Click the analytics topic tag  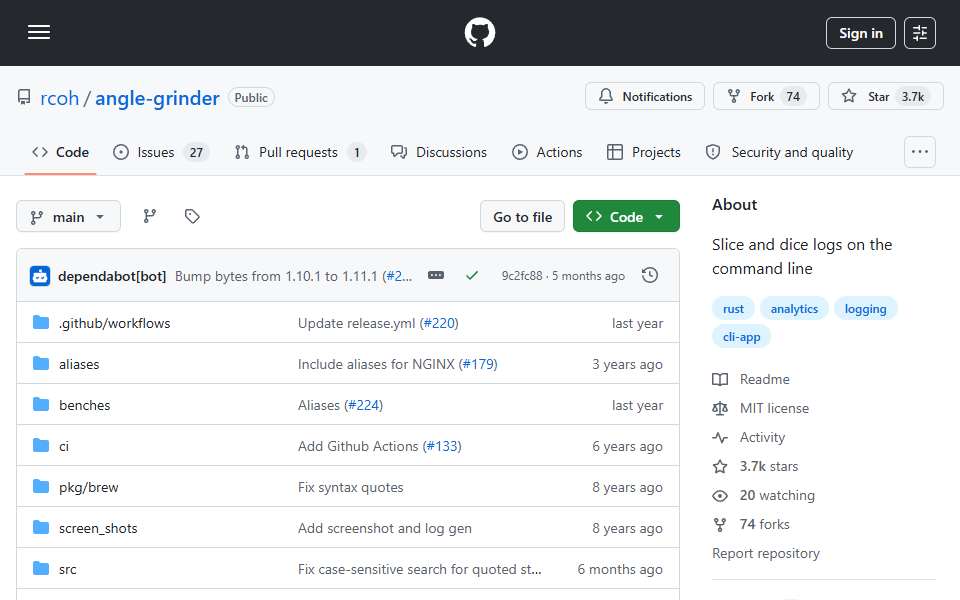pos(794,309)
